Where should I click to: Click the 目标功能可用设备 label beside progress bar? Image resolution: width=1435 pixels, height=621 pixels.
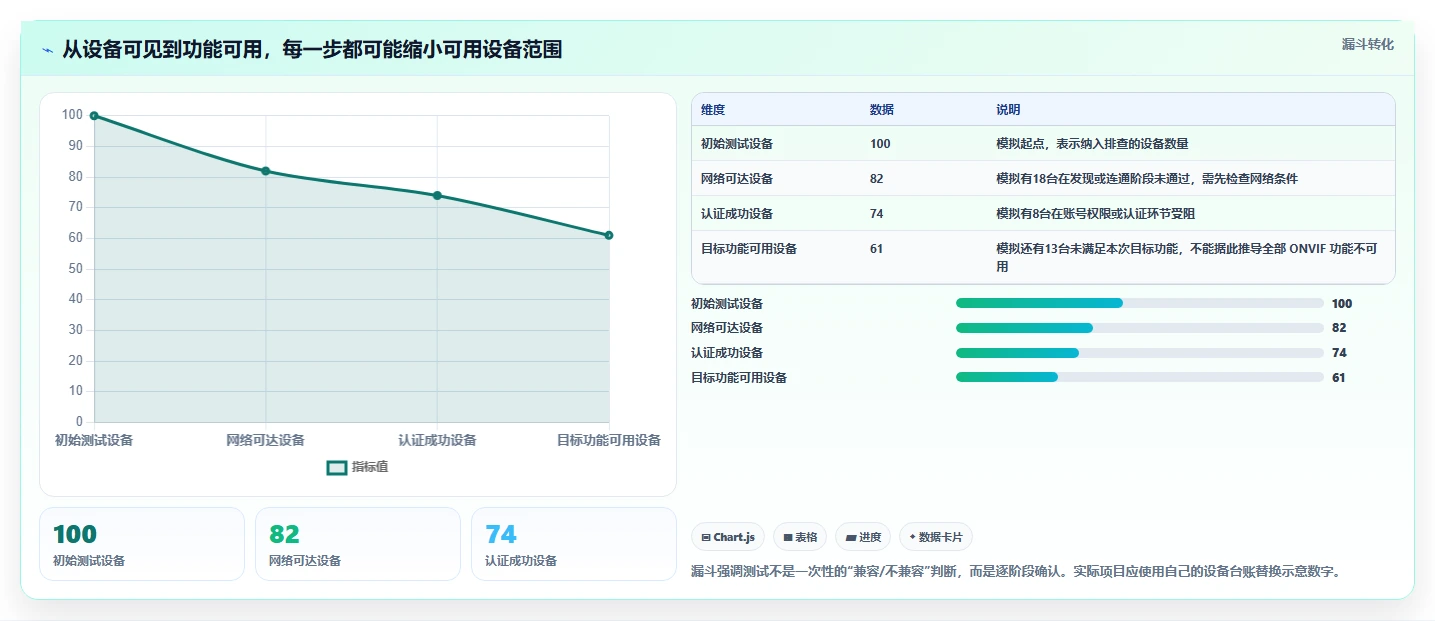739,377
